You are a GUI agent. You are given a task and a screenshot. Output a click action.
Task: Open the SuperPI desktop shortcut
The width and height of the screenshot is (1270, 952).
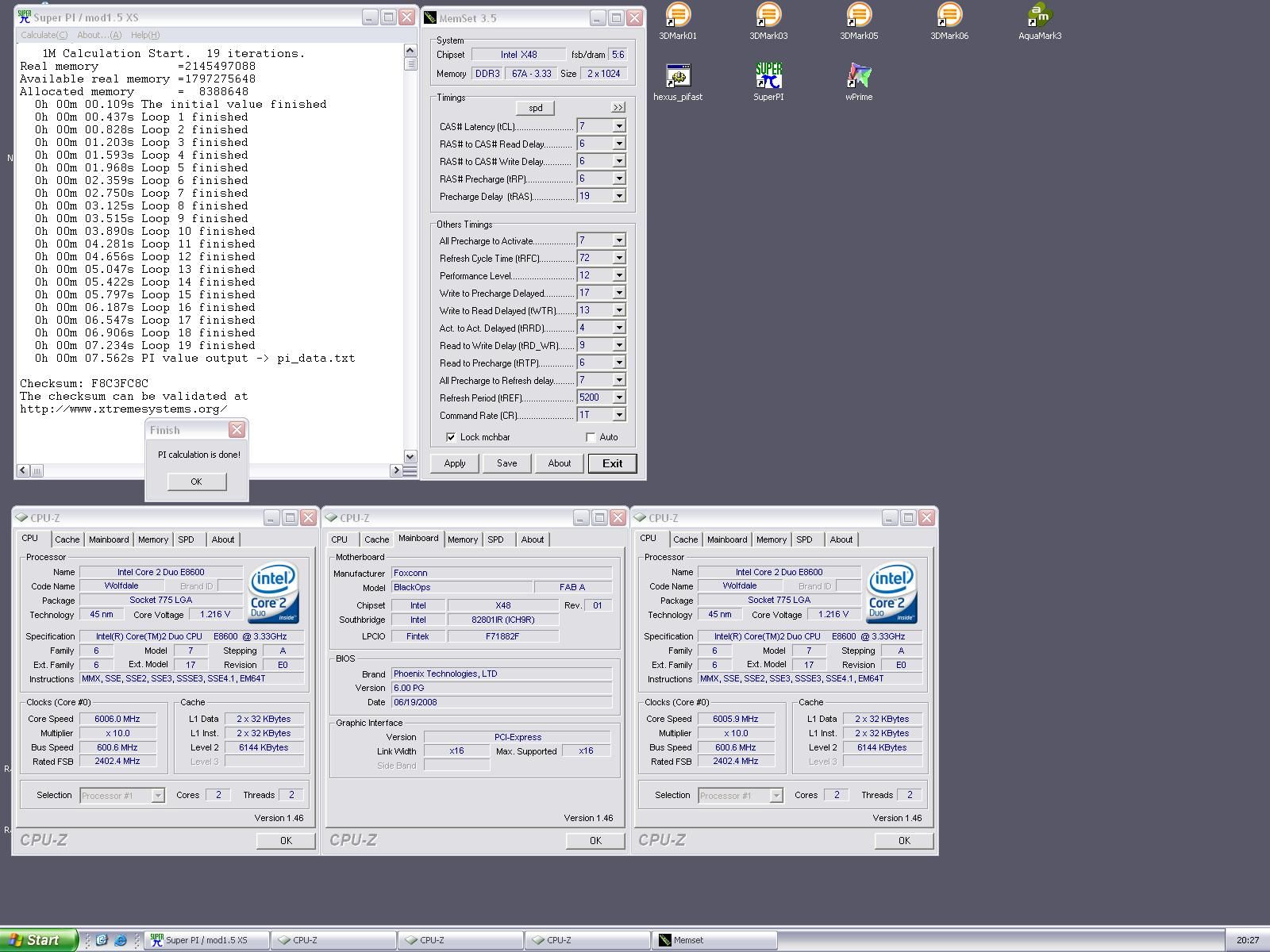pyautogui.click(x=768, y=83)
